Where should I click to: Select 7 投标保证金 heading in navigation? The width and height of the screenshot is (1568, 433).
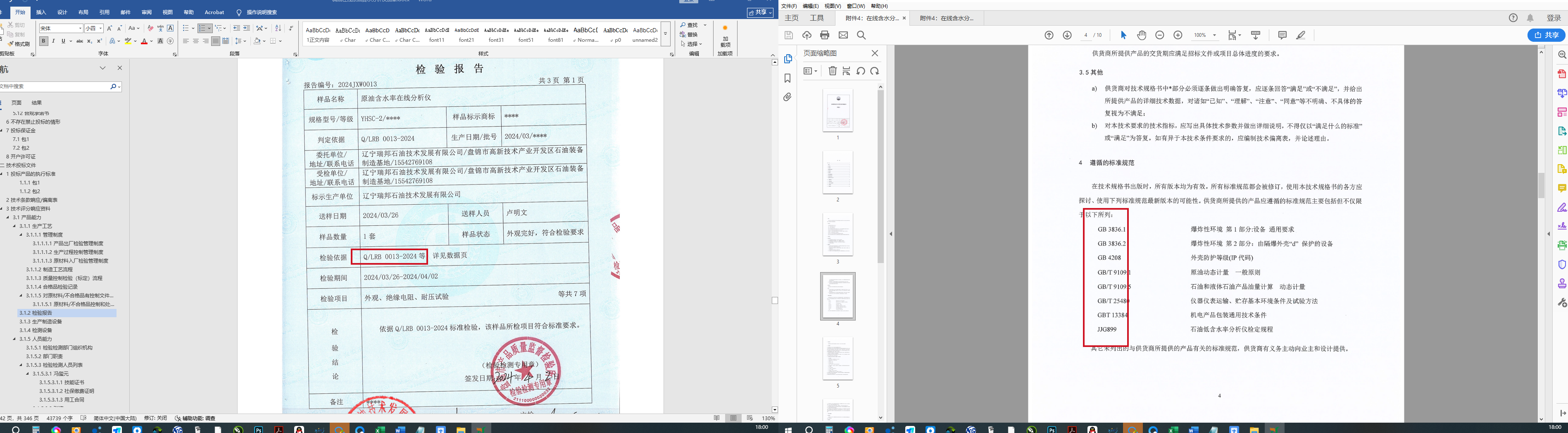(x=21, y=130)
